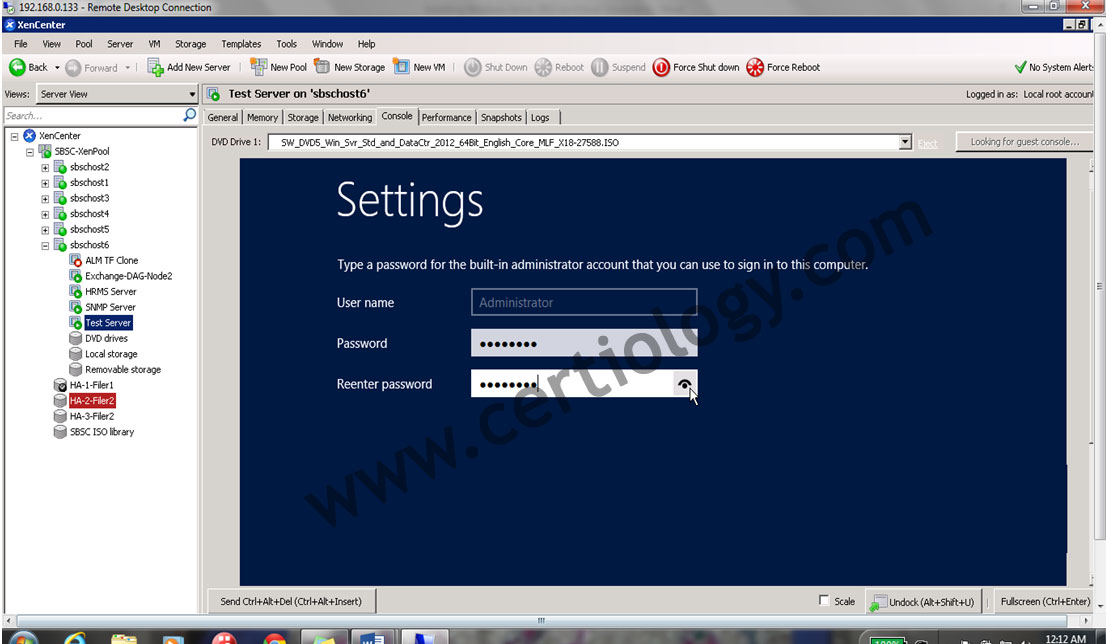
Task: Expand the sbschost3 tree node
Action: tap(45, 199)
